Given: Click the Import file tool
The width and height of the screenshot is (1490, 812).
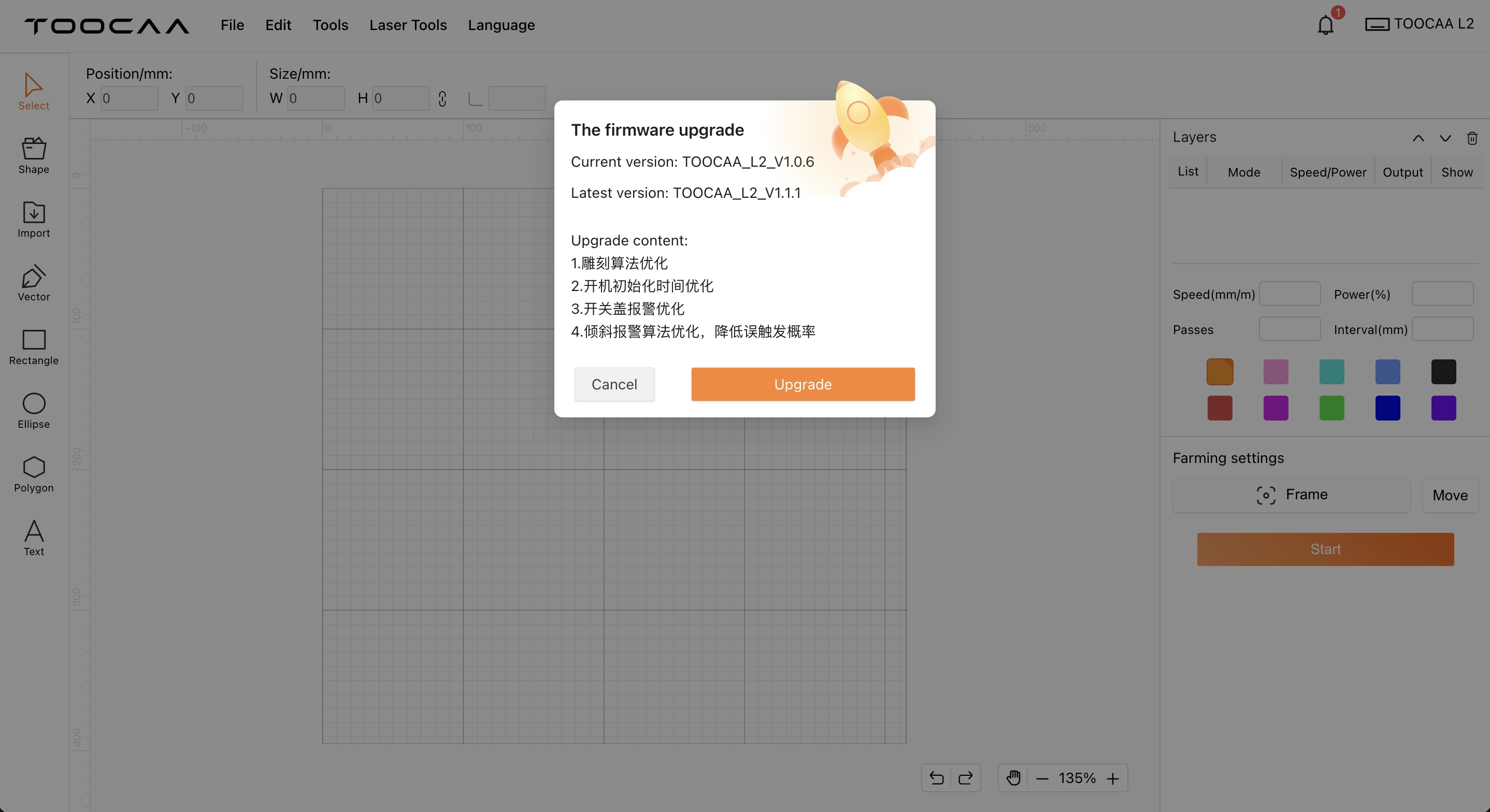Looking at the screenshot, I should click(34, 219).
